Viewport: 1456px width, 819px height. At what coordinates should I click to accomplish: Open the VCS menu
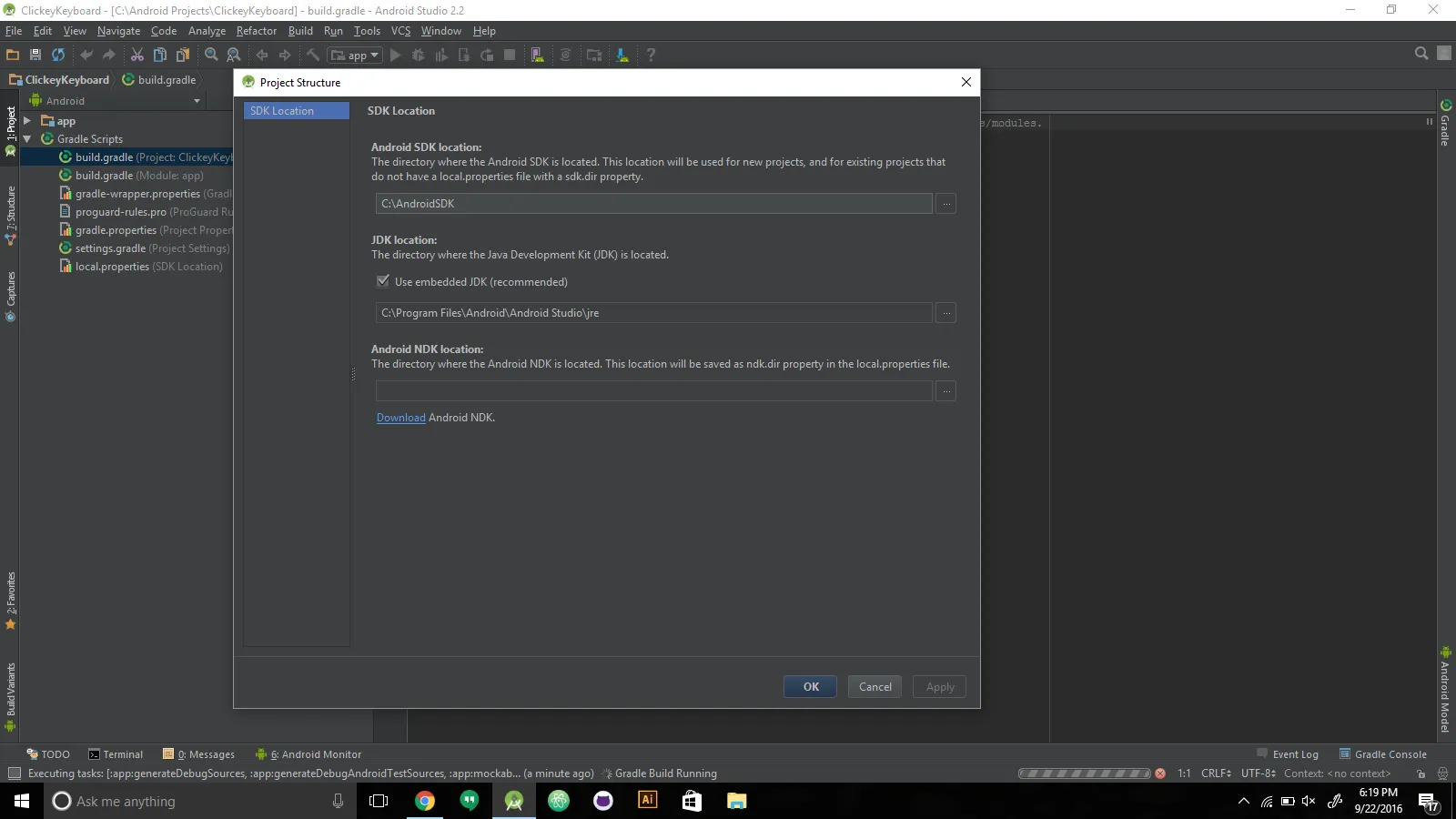click(x=400, y=31)
